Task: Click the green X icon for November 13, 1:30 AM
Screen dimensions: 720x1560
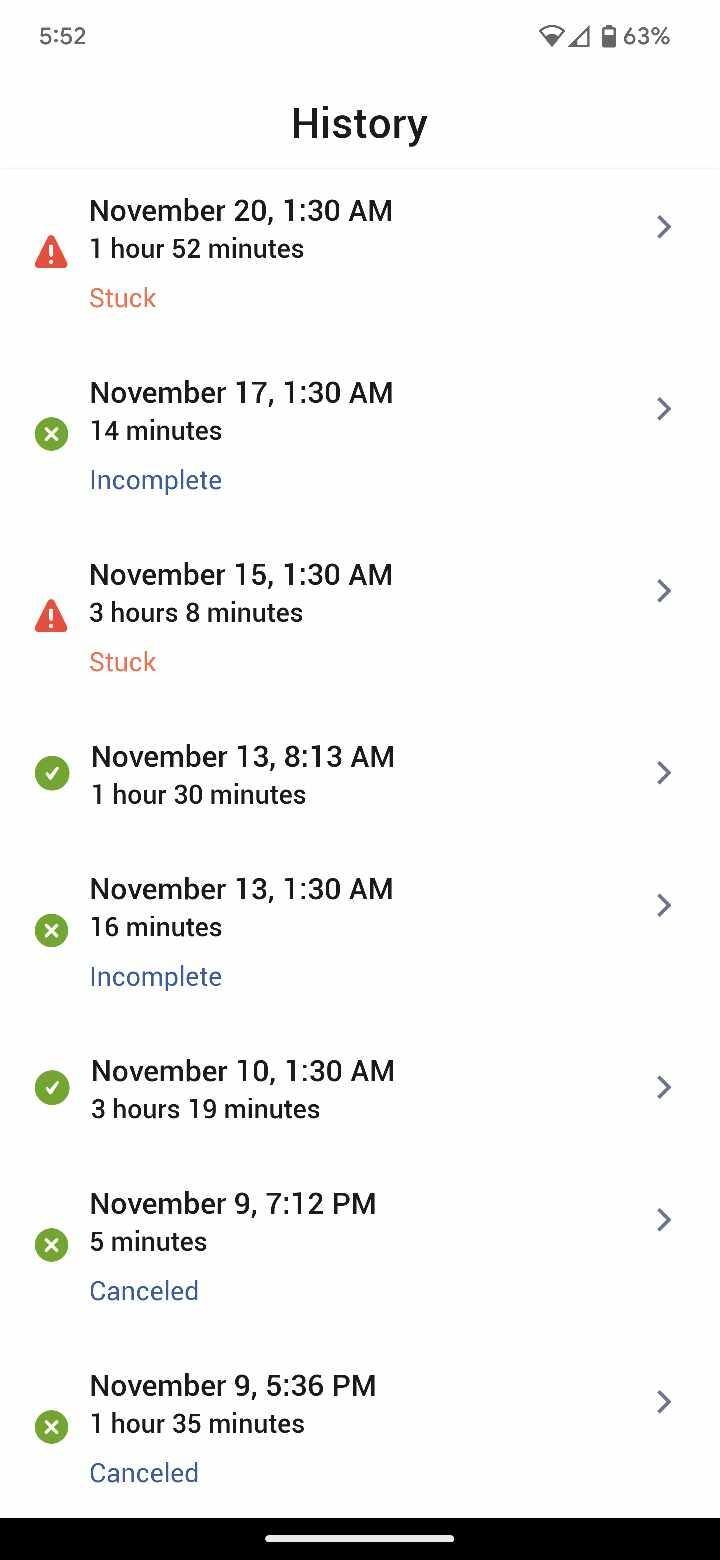Action: (x=51, y=930)
